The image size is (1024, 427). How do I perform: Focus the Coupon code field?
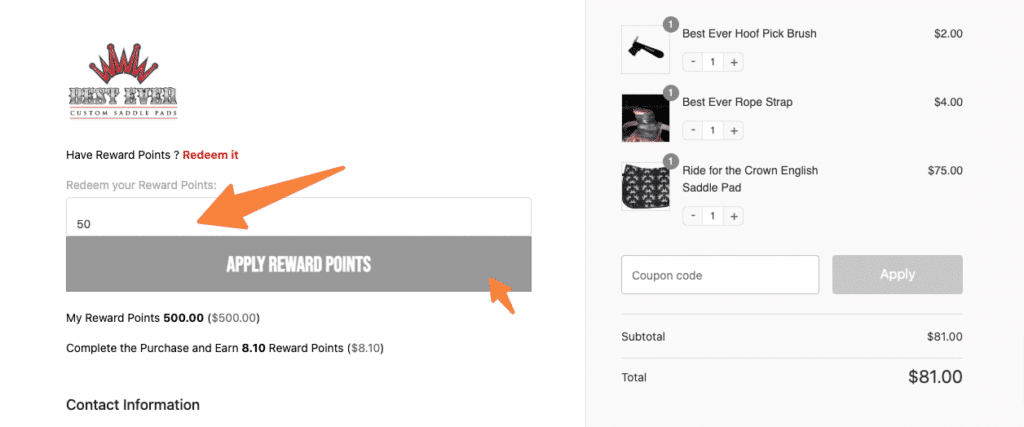pyautogui.click(x=720, y=275)
